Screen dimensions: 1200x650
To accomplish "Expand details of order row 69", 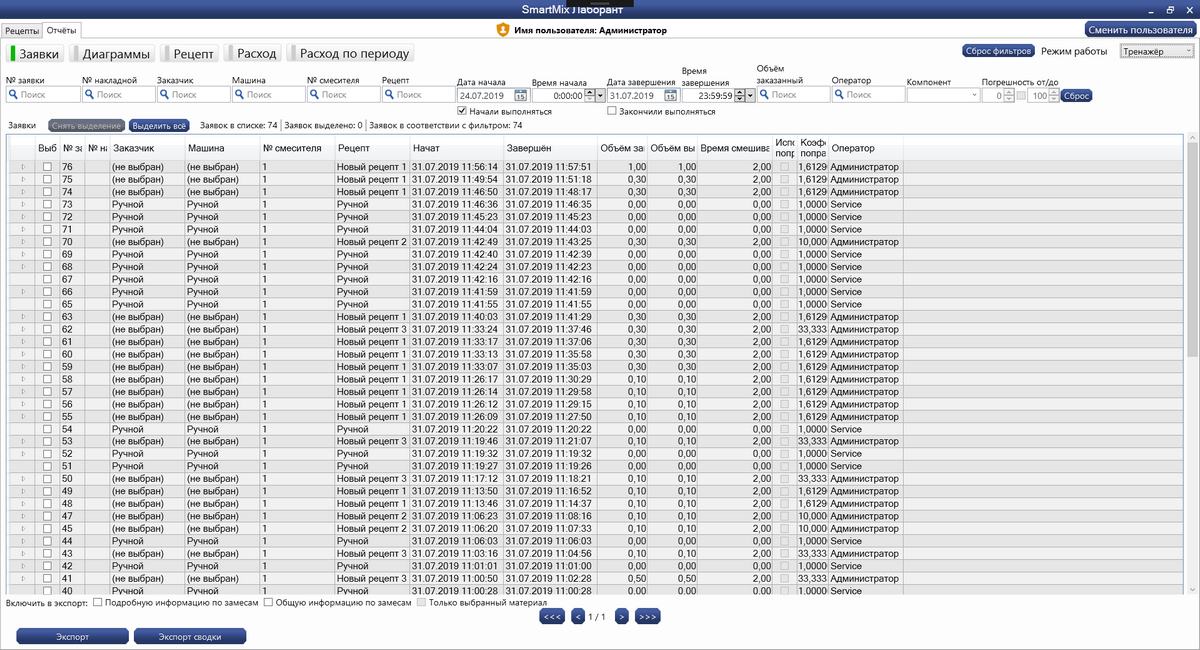I will pos(23,254).
